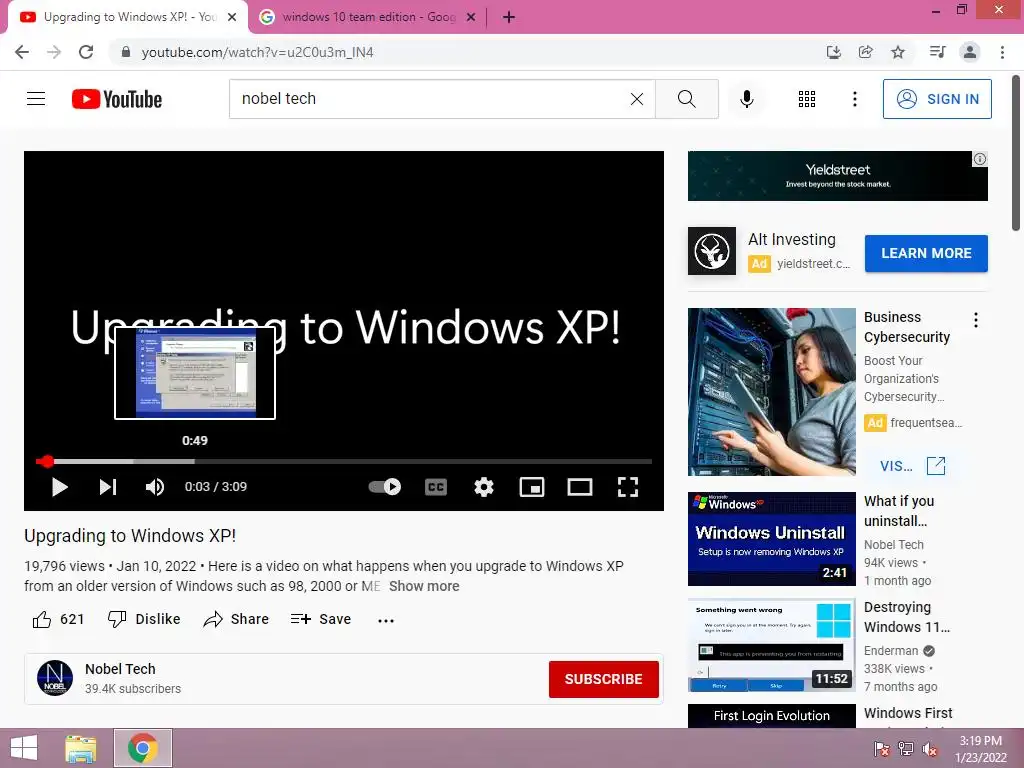This screenshot has height=768, width=1024.
Task: Open Chrome media controls
Action: [x=937, y=52]
